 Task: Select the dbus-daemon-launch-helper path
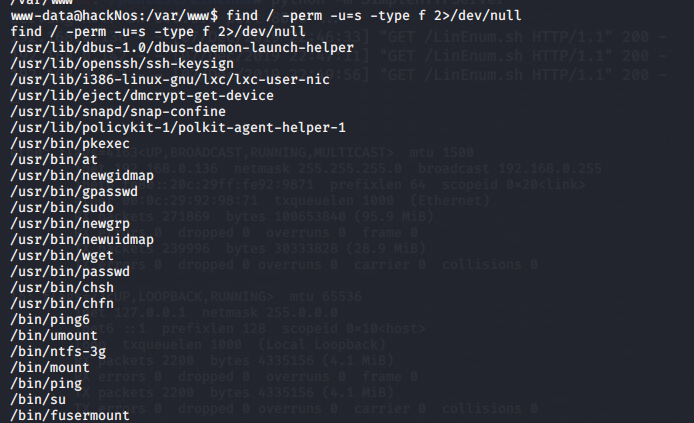(182, 48)
